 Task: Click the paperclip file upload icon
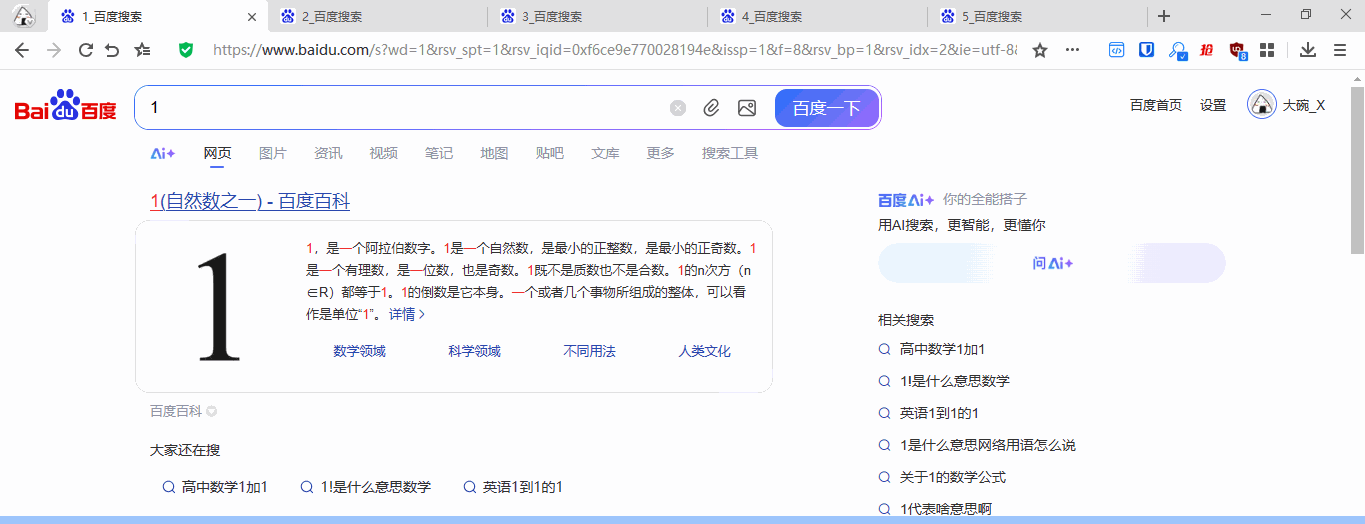coord(711,108)
